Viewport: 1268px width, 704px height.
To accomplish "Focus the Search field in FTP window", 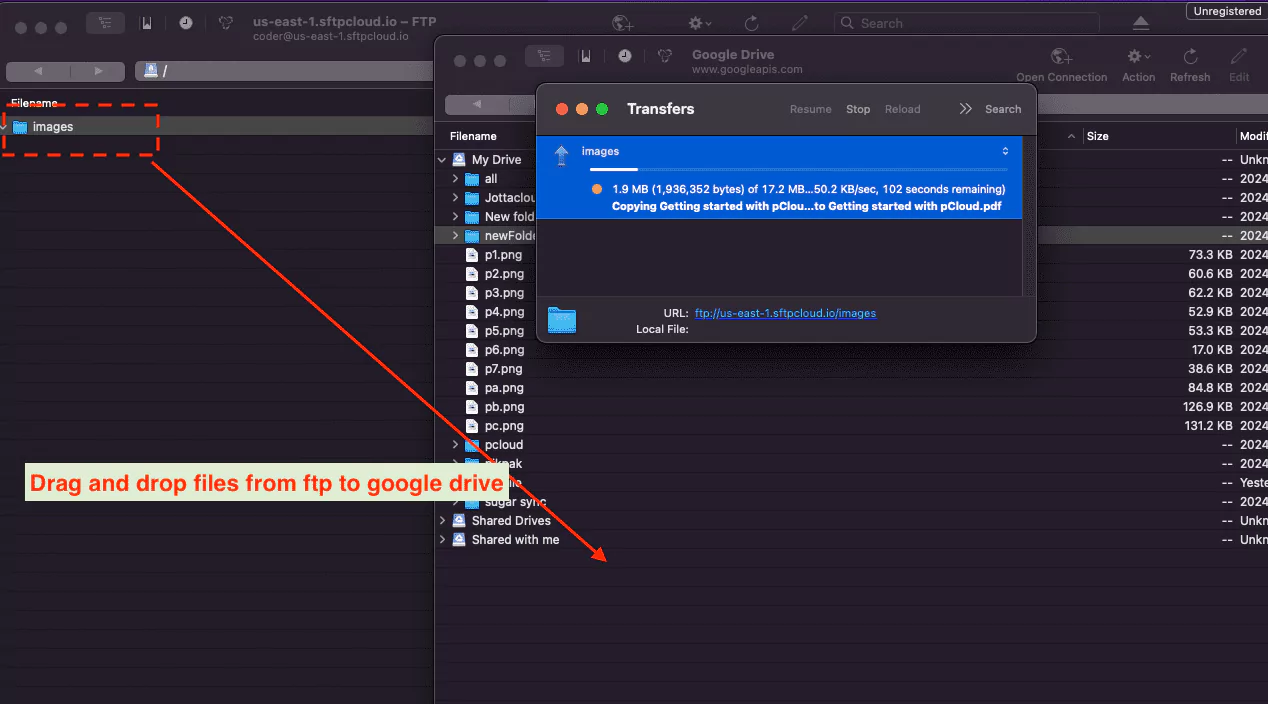I will (967, 23).
